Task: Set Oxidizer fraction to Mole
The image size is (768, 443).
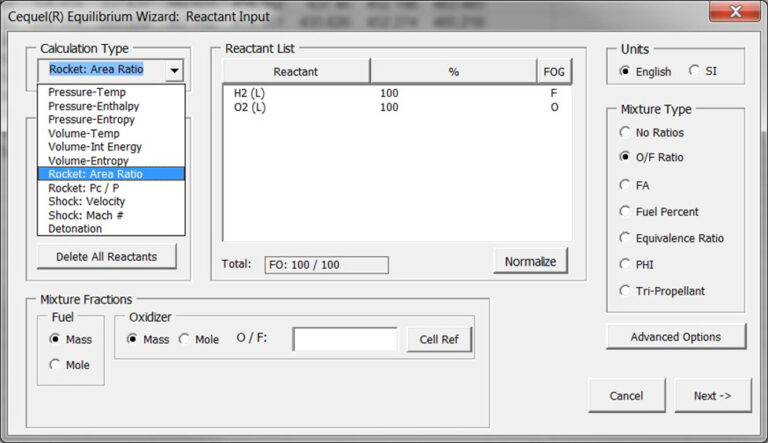Action: pyautogui.click(x=199, y=339)
